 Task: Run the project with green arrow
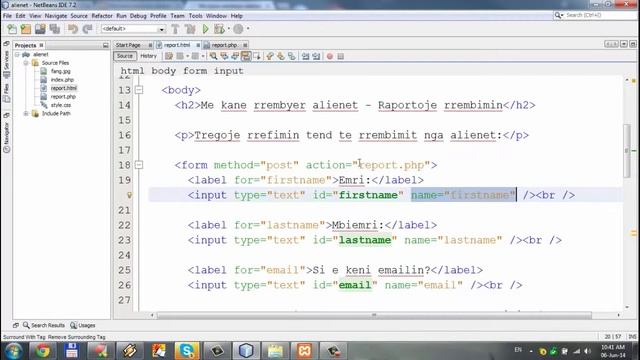[x=206, y=29]
